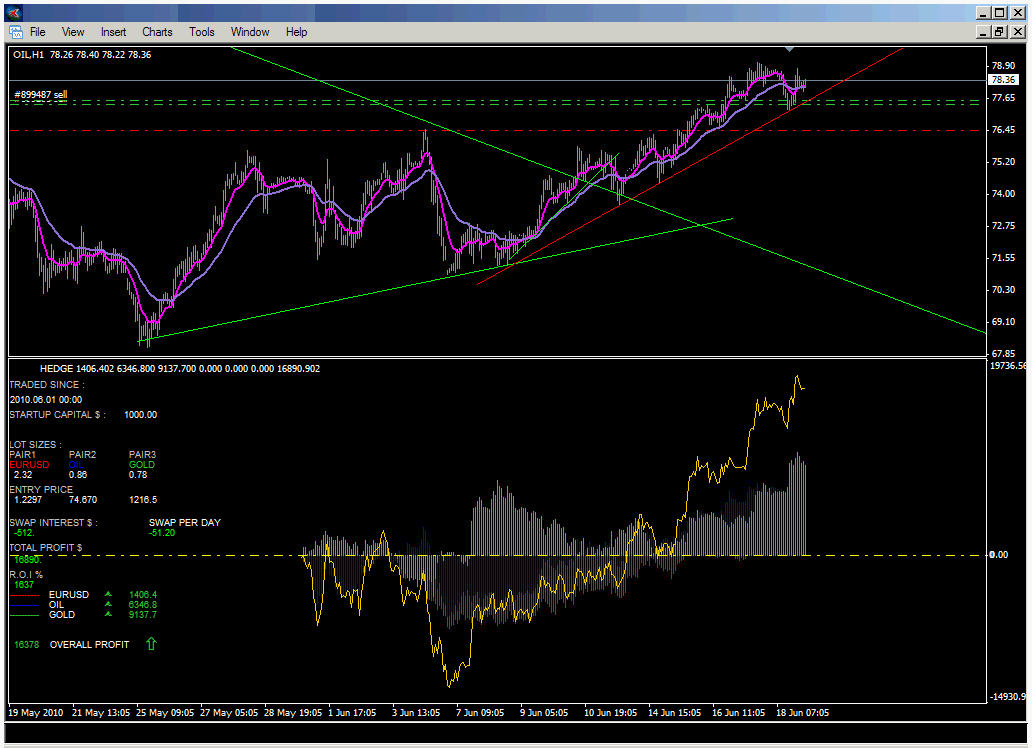This screenshot has width=1032, height=748.
Task: Restore down the inner chart window
Action: point(999,32)
